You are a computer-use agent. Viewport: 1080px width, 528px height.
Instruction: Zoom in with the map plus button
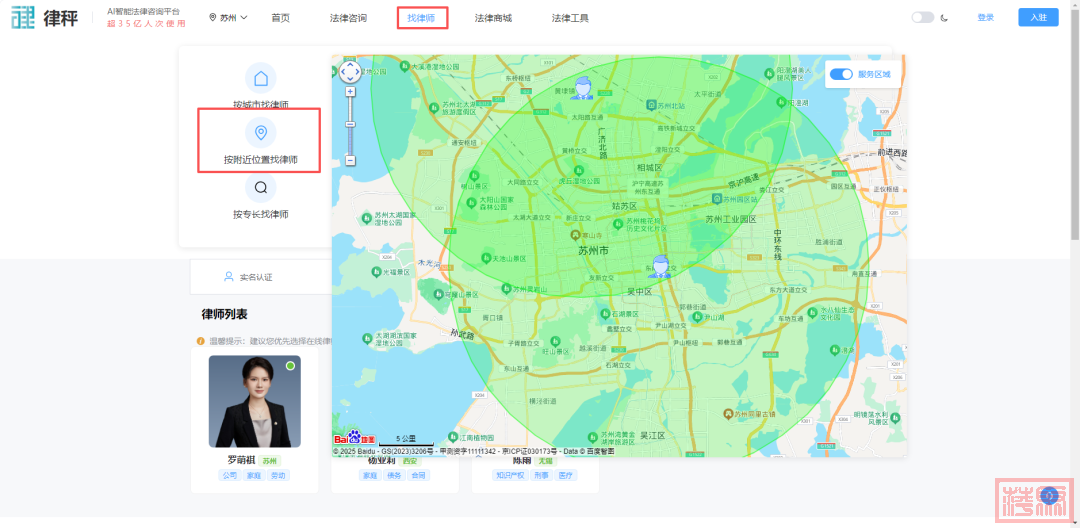pos(350,92)
